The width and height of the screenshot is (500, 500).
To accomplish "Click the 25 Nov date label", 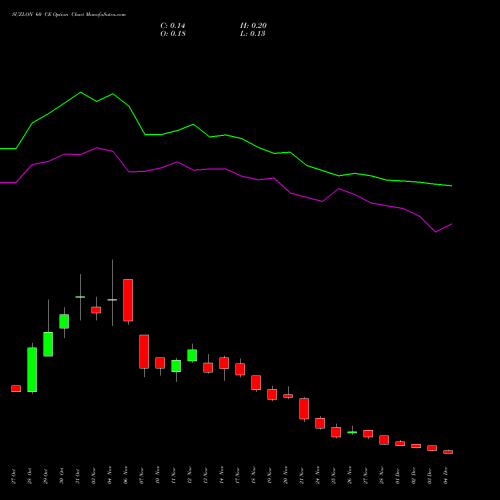I will pos(334,476).
